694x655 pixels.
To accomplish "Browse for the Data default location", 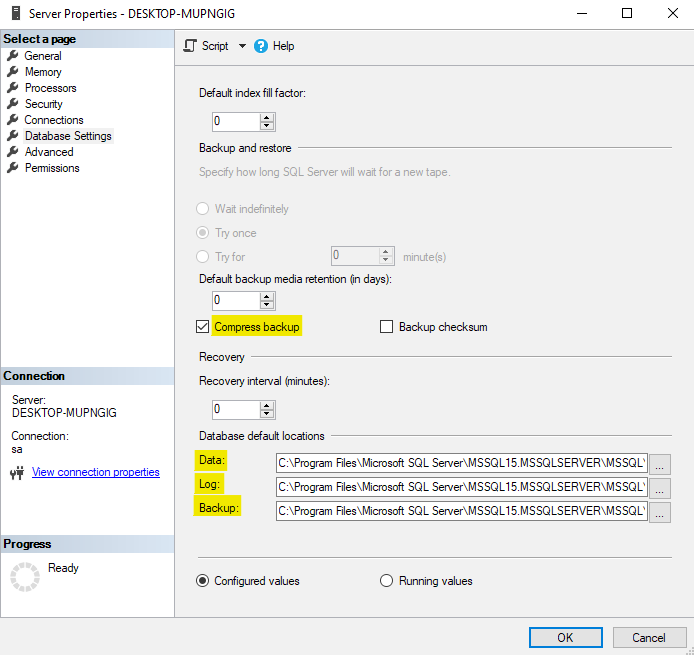I will [x=660, y=464].
